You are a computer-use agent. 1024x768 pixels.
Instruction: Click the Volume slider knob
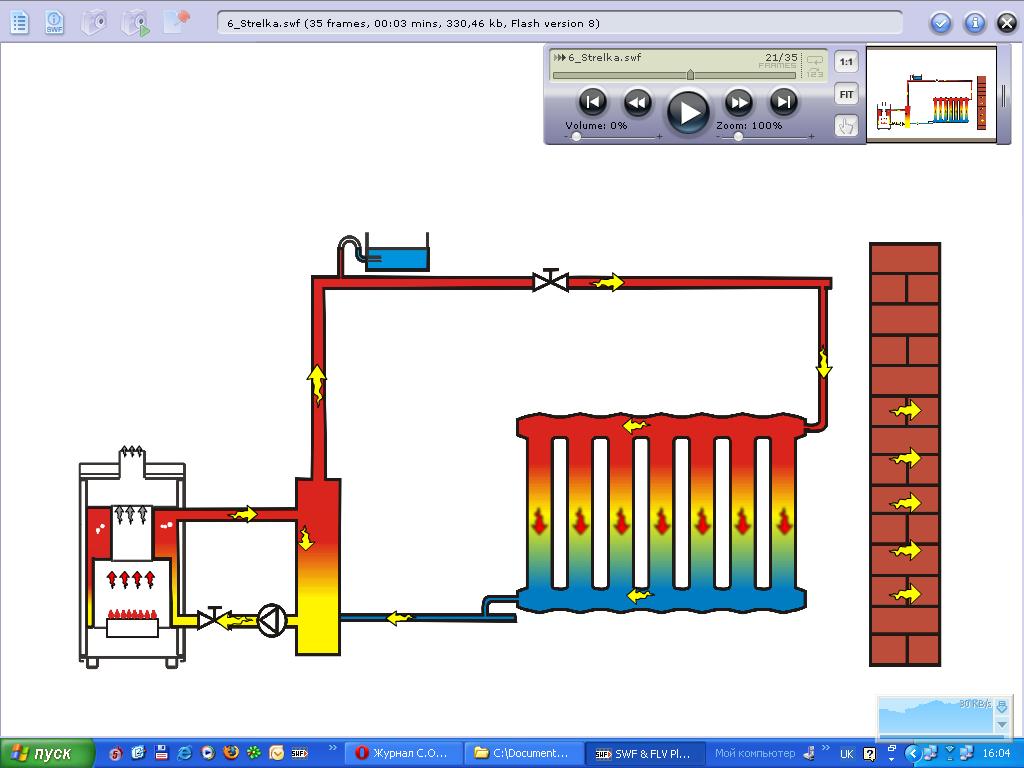(577, 137)
